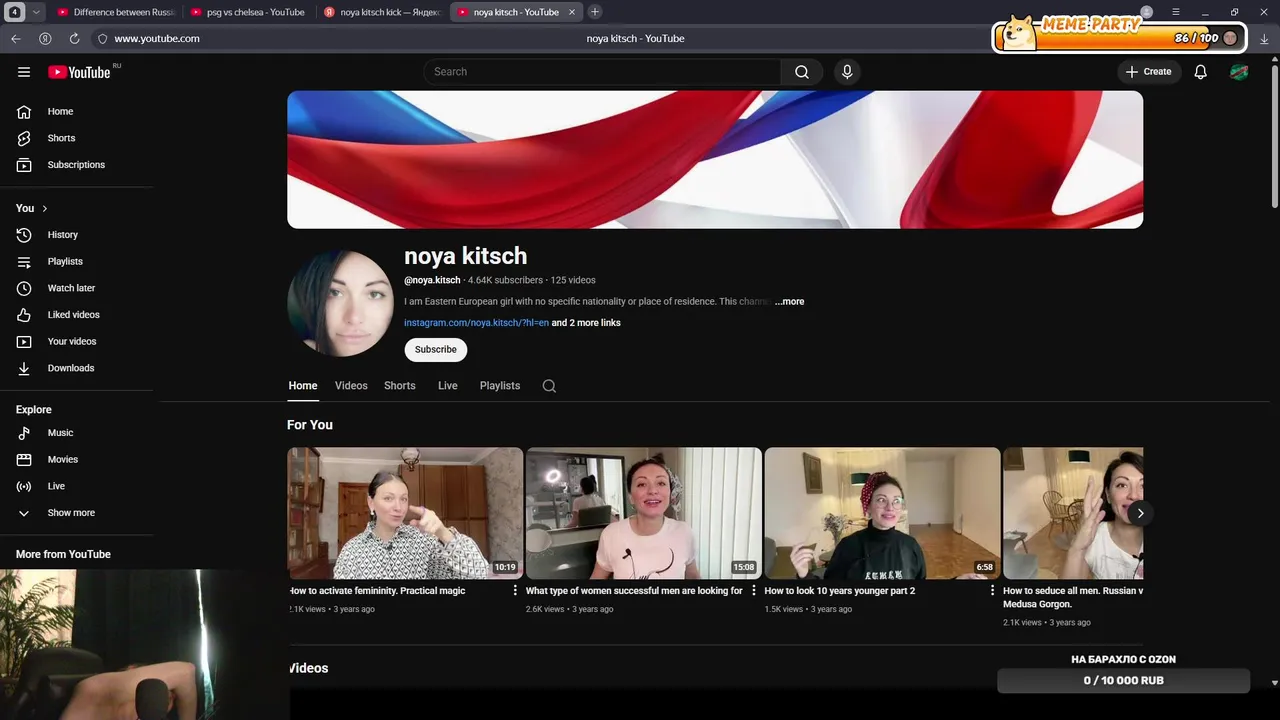1280x720 pixels.
Task: Show next For You videos arrow
Action: click(1140, 513)
